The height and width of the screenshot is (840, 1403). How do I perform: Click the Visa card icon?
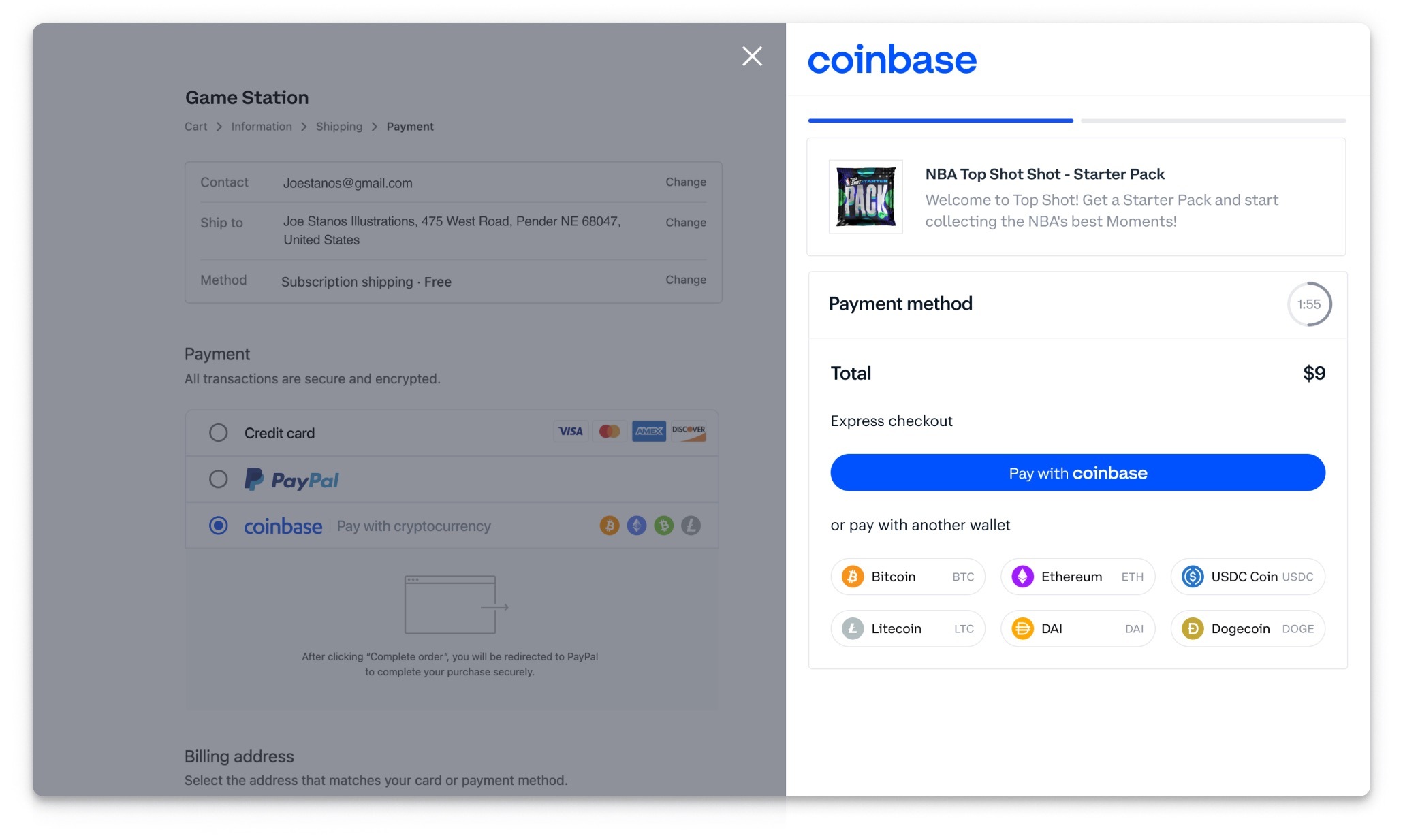(x=571, y=432)
